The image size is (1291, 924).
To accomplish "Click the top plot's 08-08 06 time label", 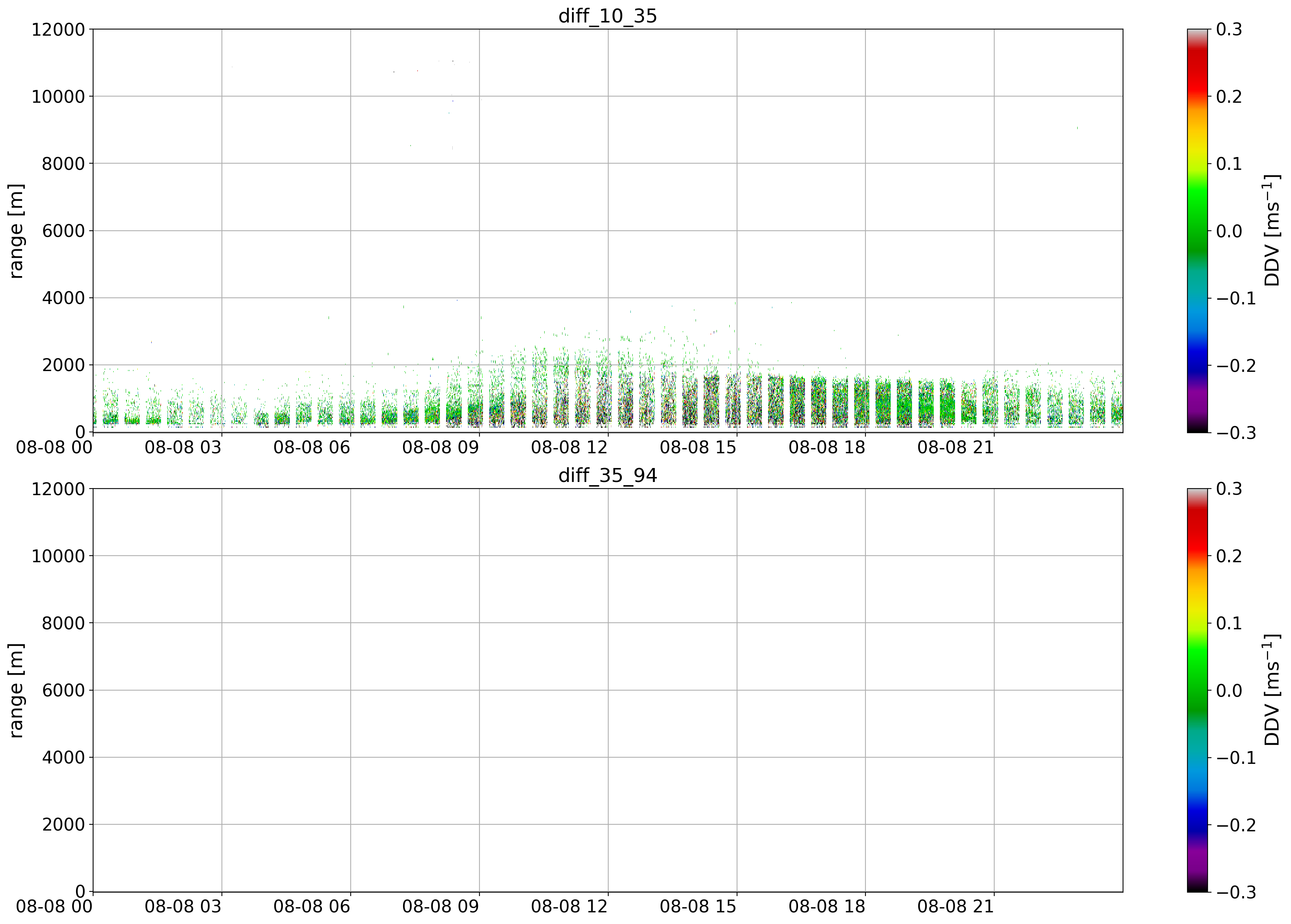I will pos(312,447).
